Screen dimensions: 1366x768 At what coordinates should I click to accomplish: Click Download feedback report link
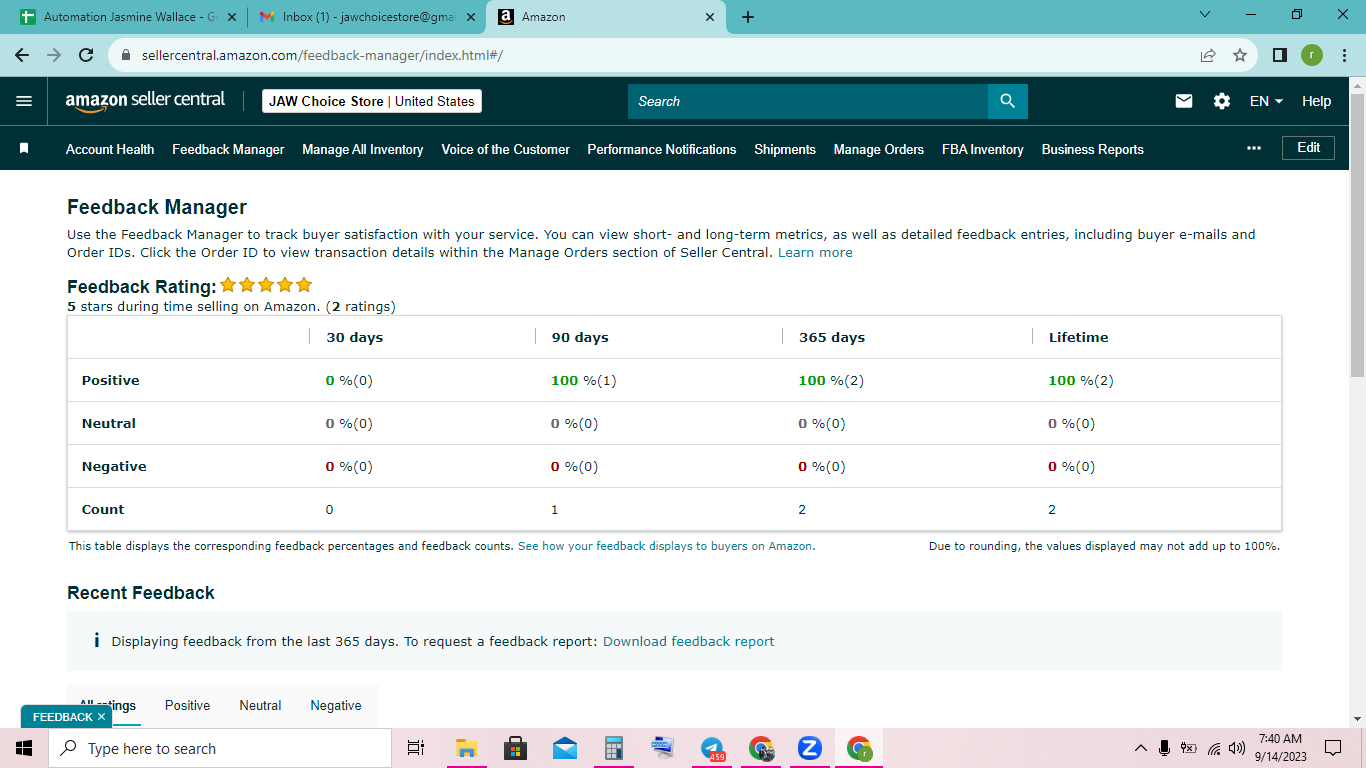(x=689, y=641)
